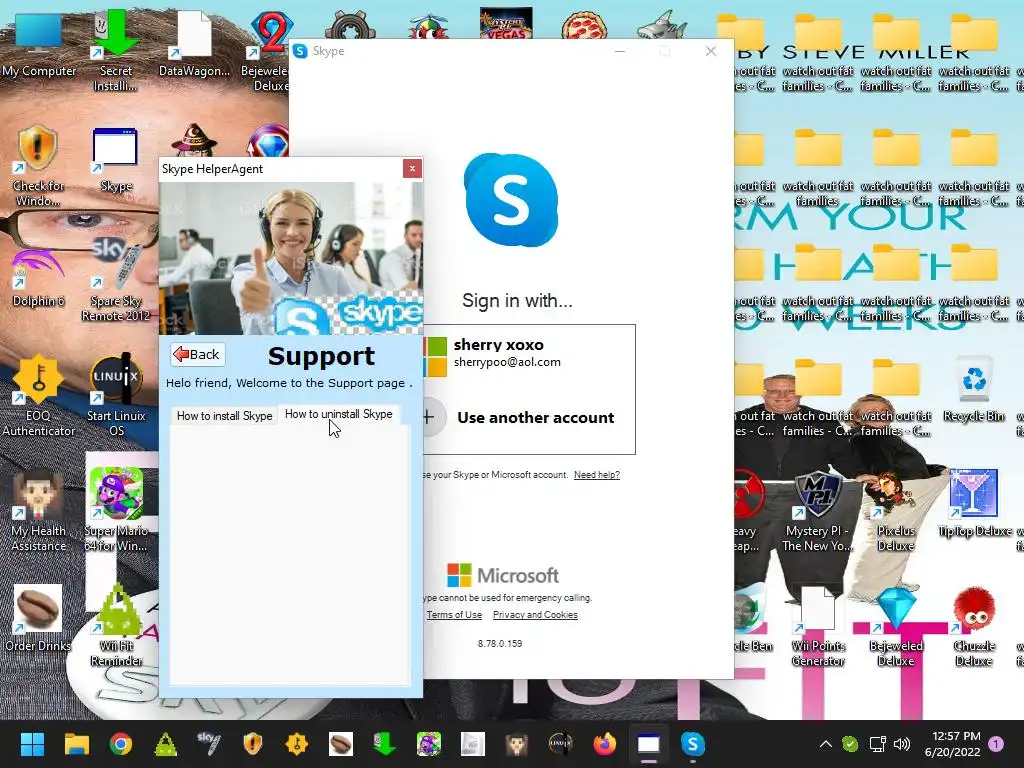Open Firefox from the taskbar
The image size is (1024, 768).
coord(604,744)
